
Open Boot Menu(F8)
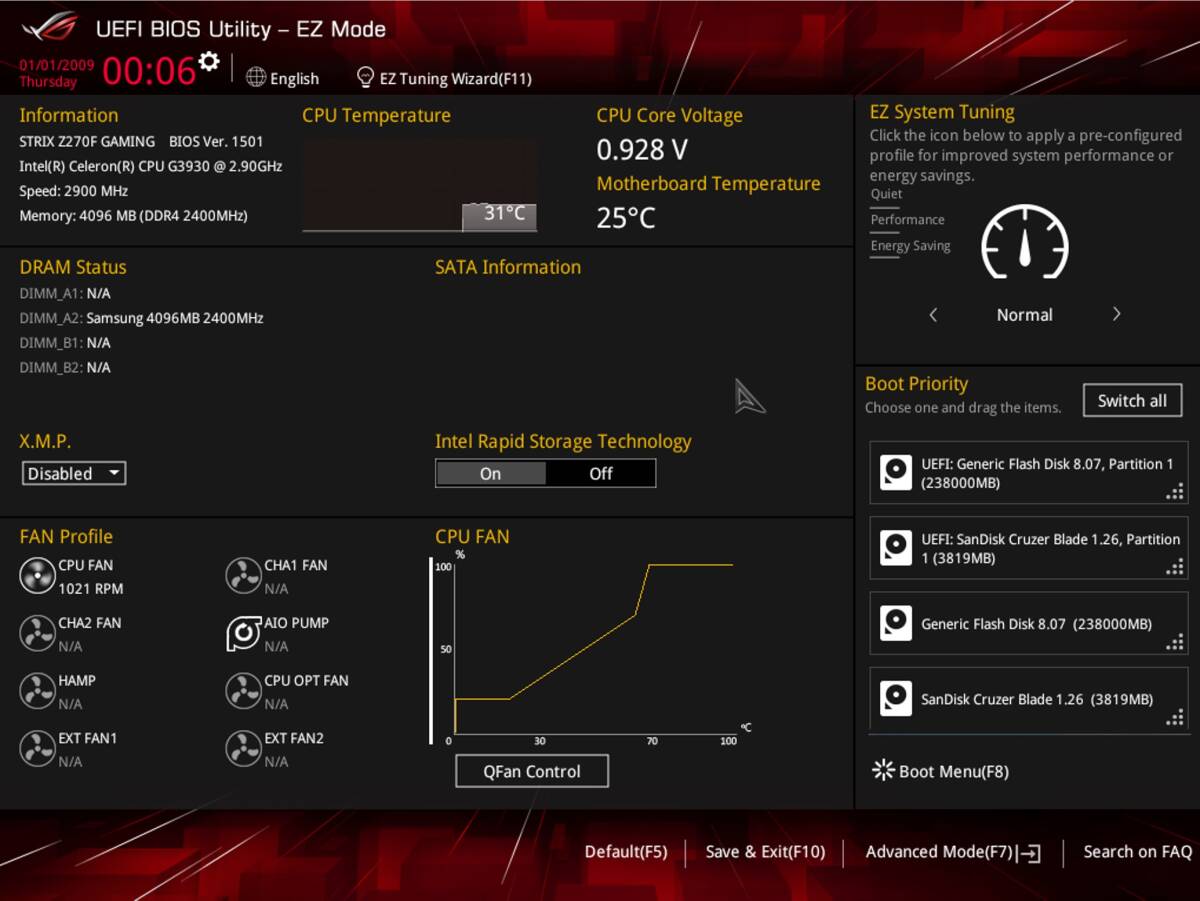click(940, 771)
